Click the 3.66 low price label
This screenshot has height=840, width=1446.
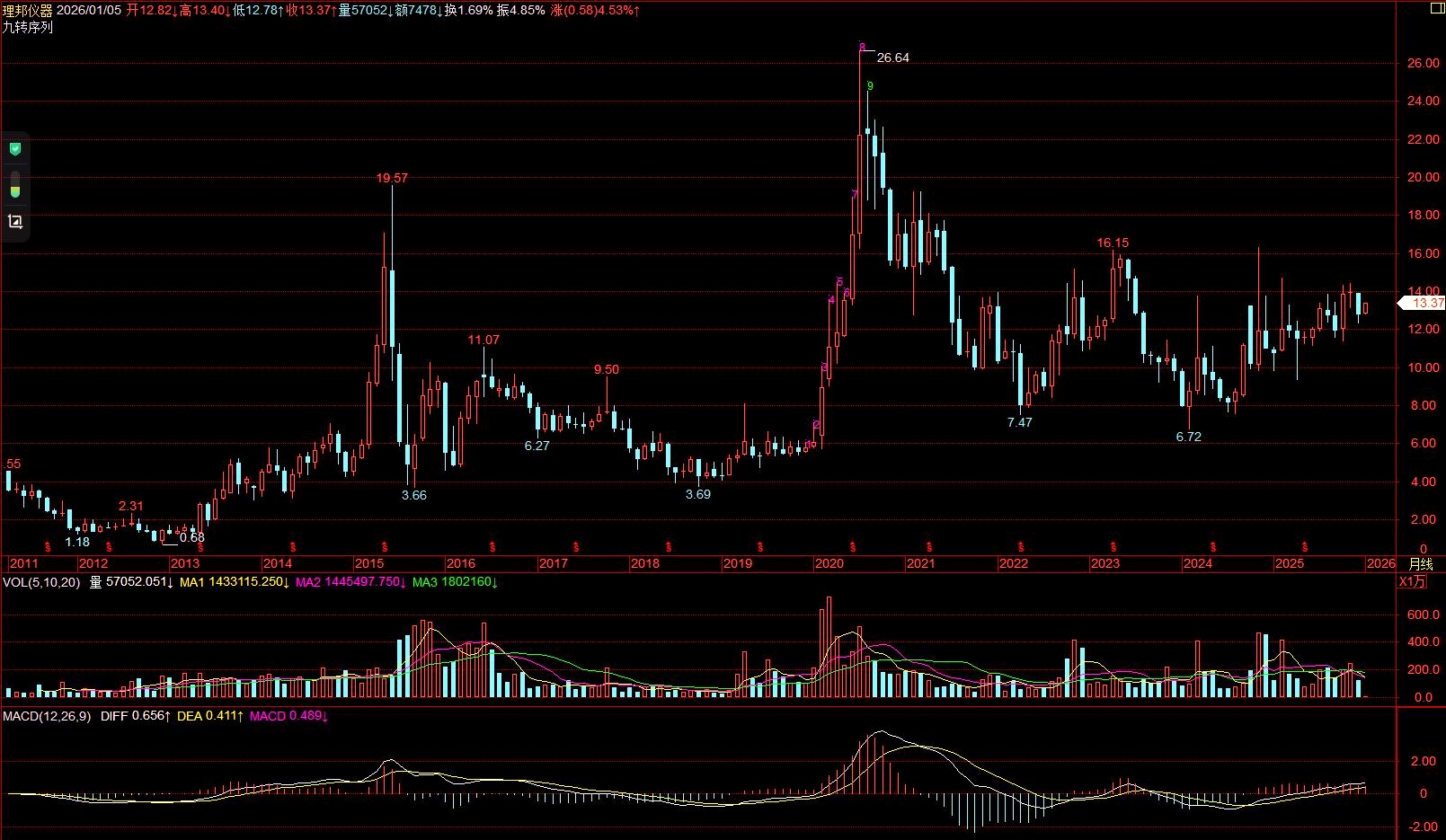414,495
